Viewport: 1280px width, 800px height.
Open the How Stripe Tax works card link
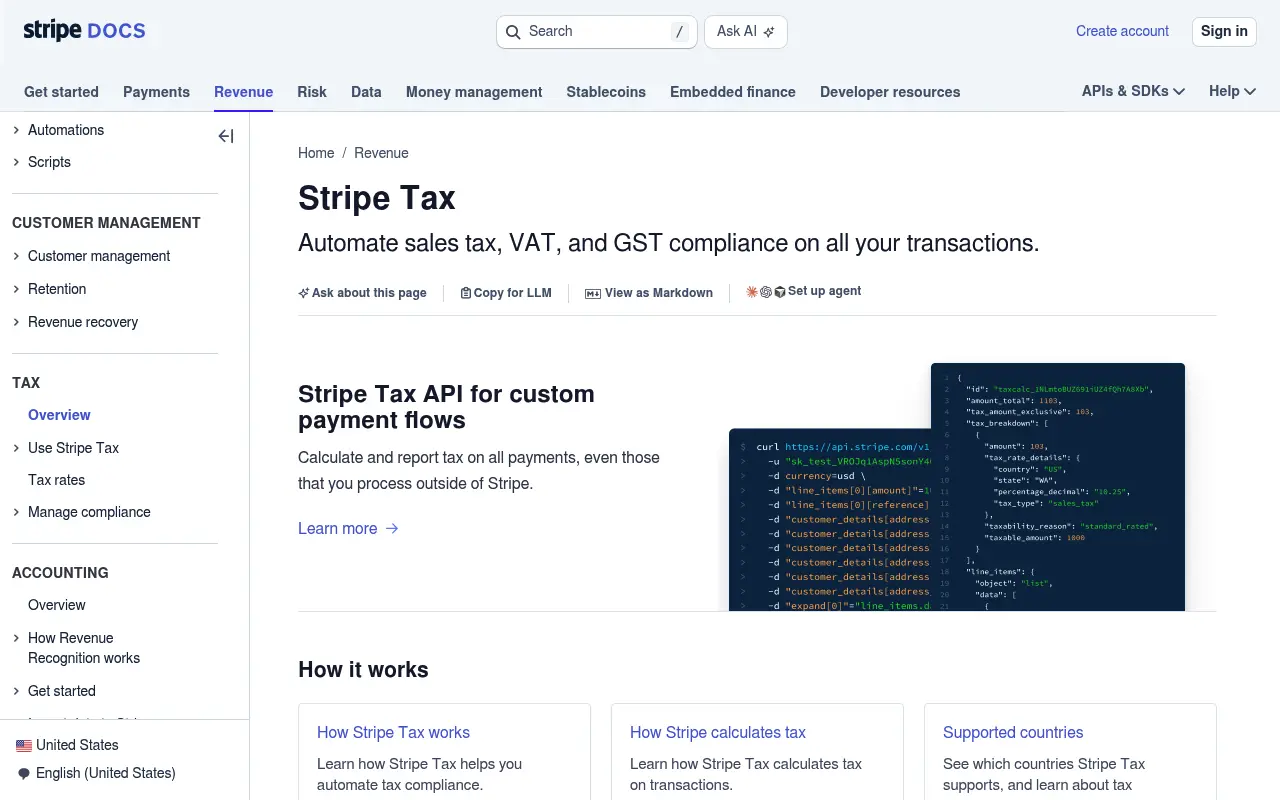393,733
